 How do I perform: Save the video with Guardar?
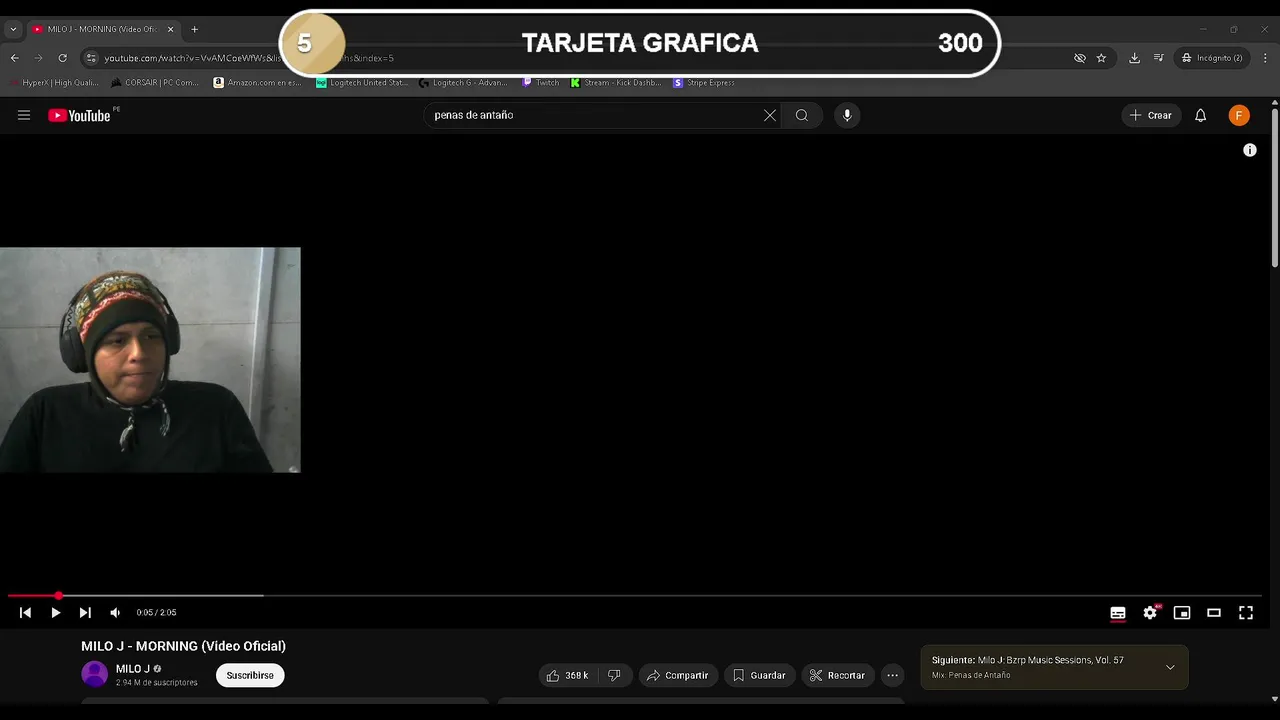click(759, 676)
